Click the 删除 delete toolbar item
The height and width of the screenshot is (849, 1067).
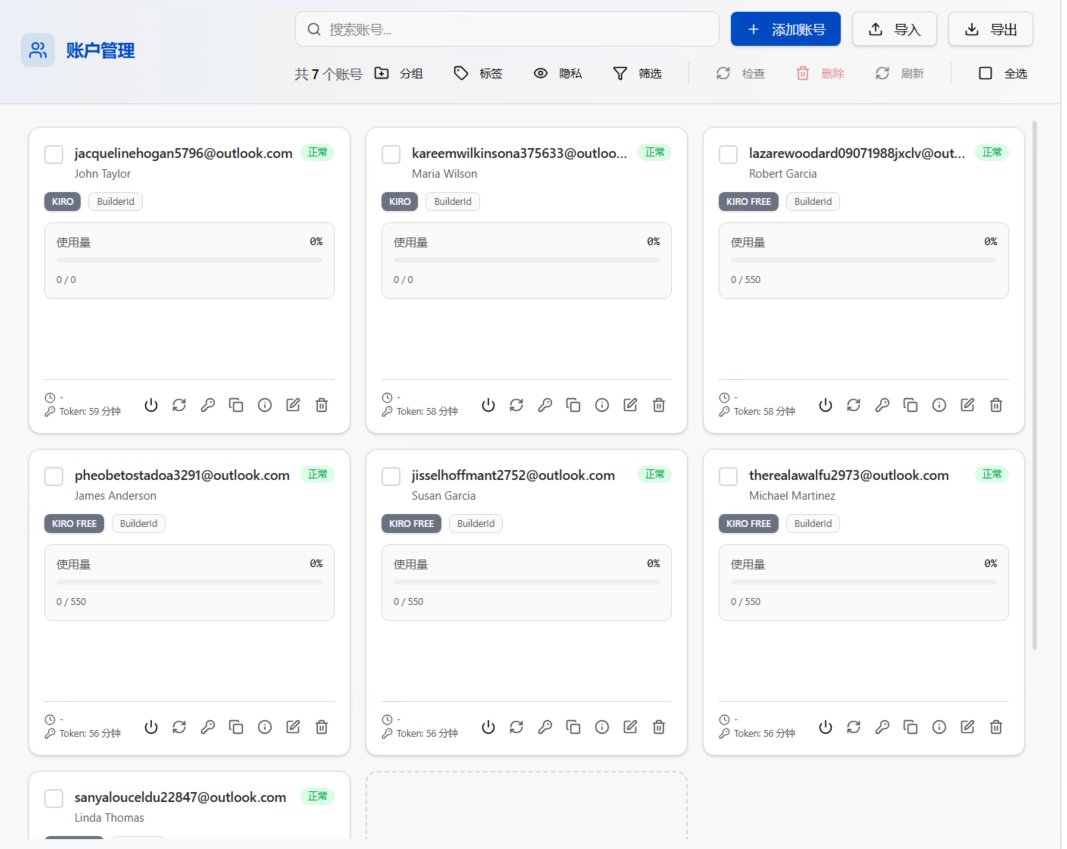click(x=820, y=73)
